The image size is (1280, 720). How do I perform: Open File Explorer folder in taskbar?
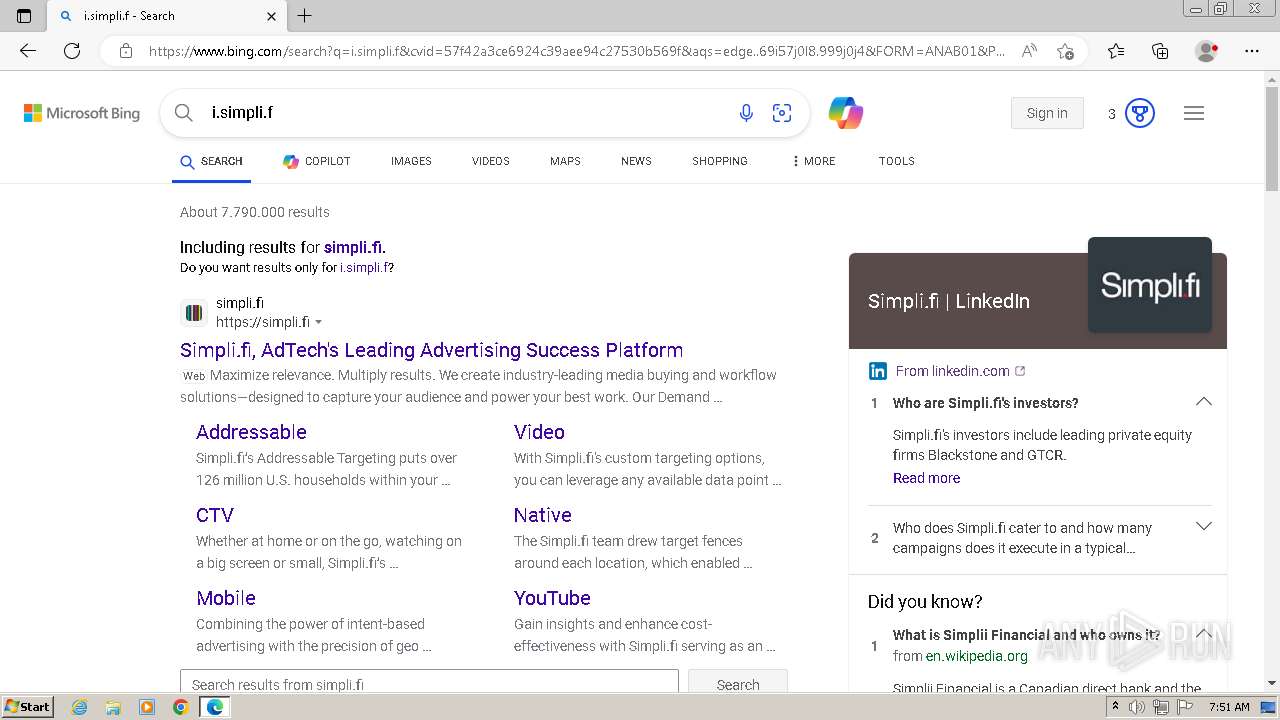[x=113, y=707]
